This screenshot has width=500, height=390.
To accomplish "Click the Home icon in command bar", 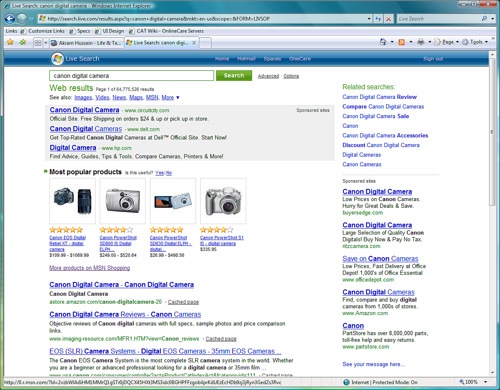I will tap(383, 42).
